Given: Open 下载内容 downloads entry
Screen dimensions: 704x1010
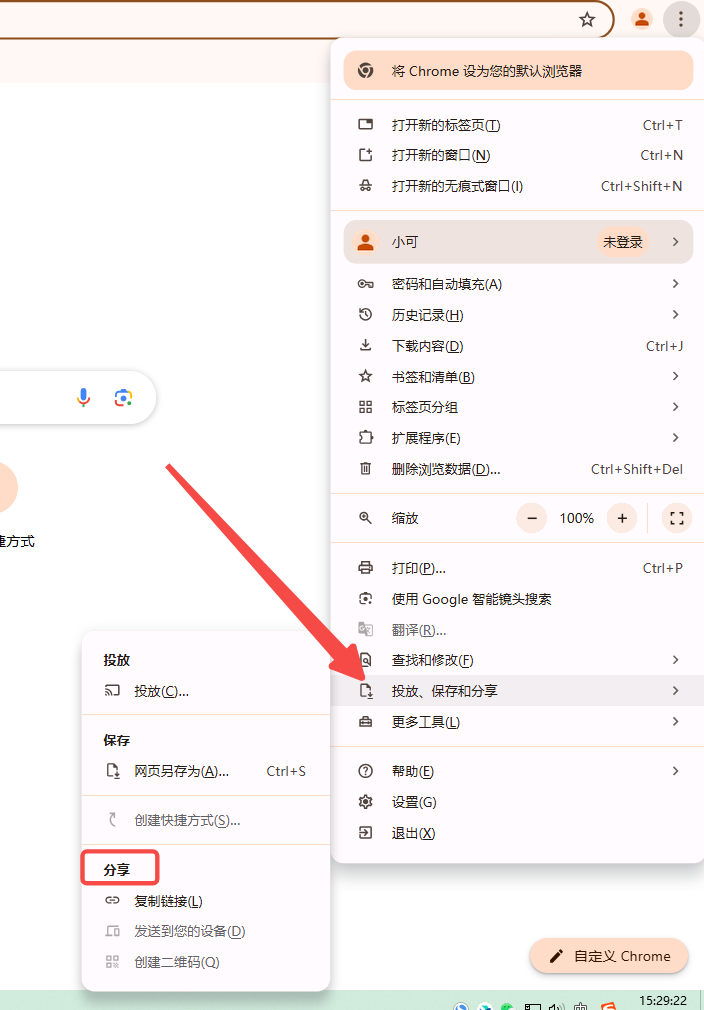Looking at the screenshot, I should 518,346.
